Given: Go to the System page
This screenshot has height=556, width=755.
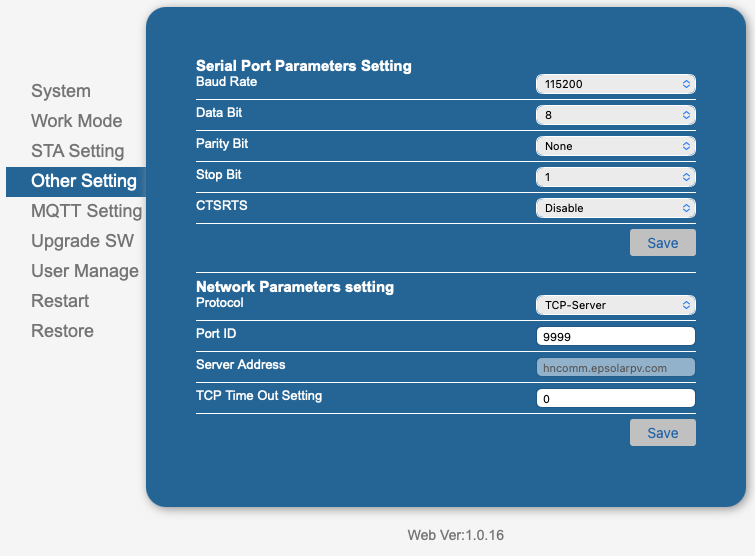Looking at the screenshot, I should [x=61, y=91].
